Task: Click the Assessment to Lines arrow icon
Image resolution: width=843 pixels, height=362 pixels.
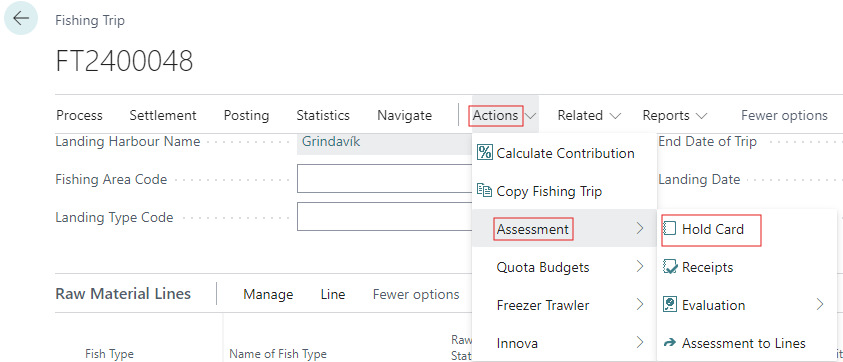Action: [x=670, y=343]
